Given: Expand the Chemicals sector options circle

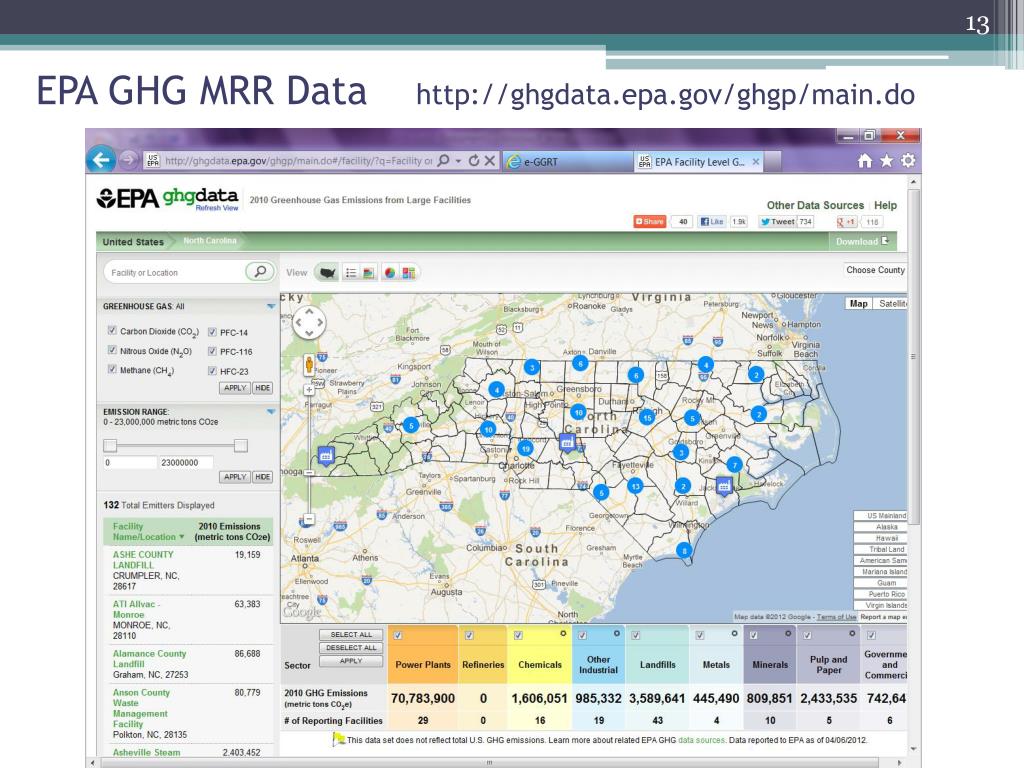Looking at the screenshot, I should (x=563, y=633).
